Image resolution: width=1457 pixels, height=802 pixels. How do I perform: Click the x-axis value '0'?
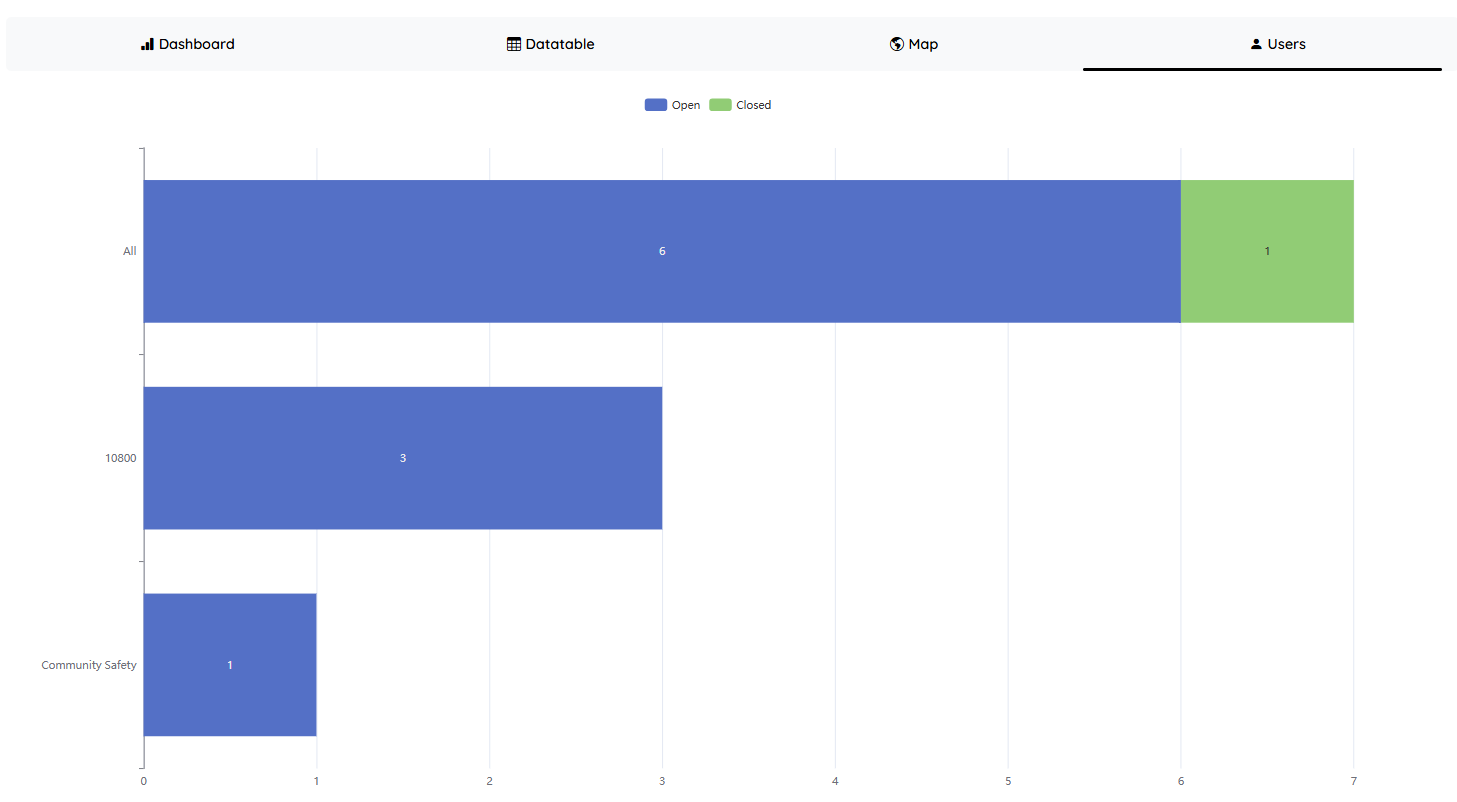click(144, 781)
